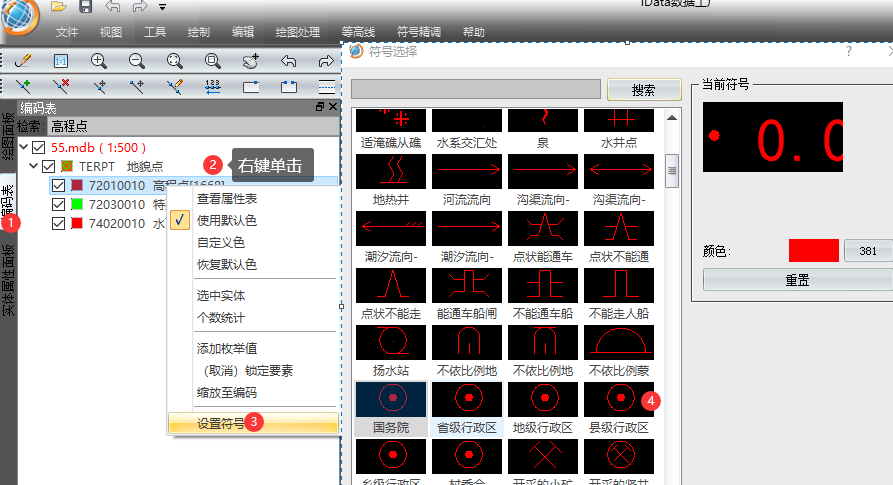
Task: Select the 县级行政区 symbol thumbnail
Action: pyautogui.click(x=617, y=400)
